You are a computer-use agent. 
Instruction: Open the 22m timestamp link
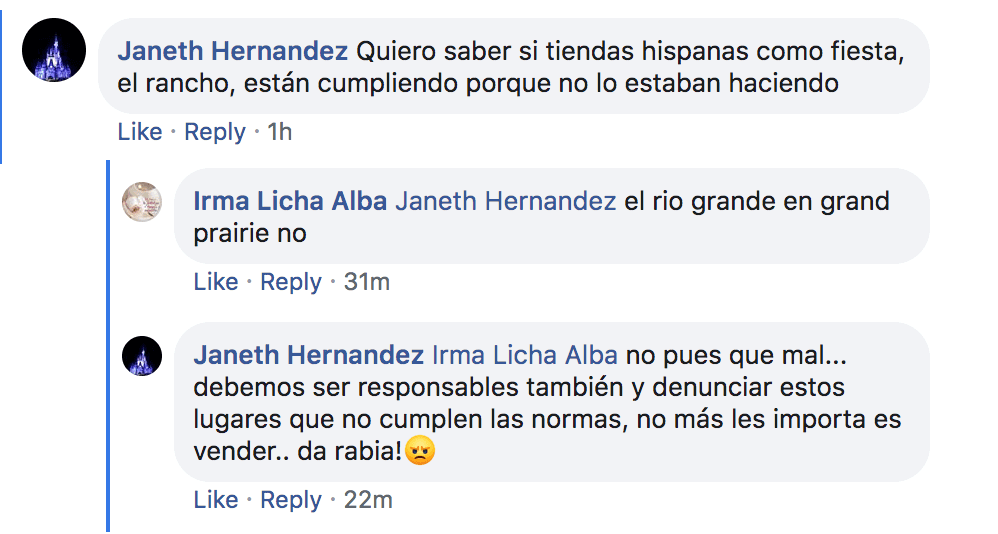tap(368, 500)
